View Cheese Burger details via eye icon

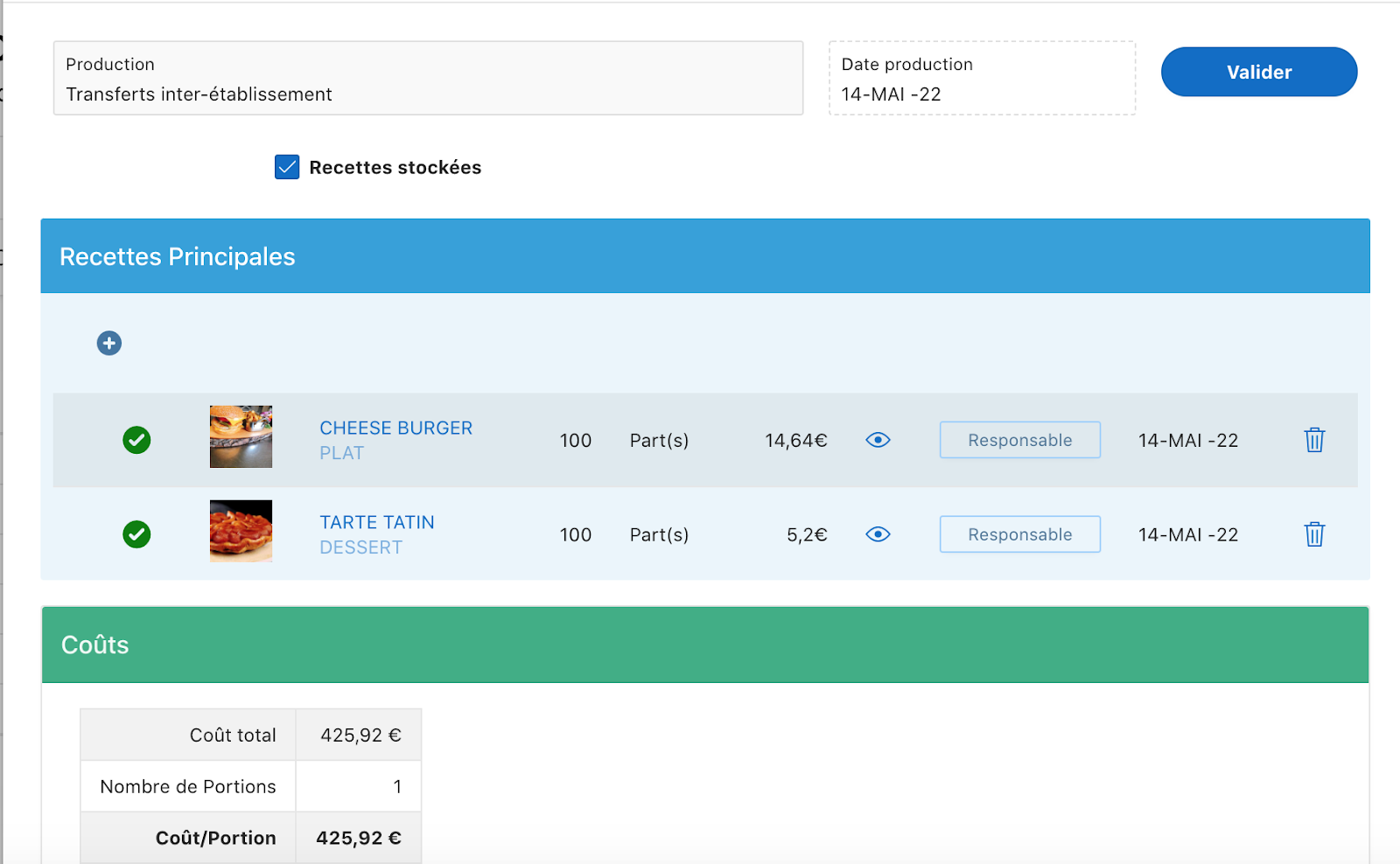click(878, 440)
